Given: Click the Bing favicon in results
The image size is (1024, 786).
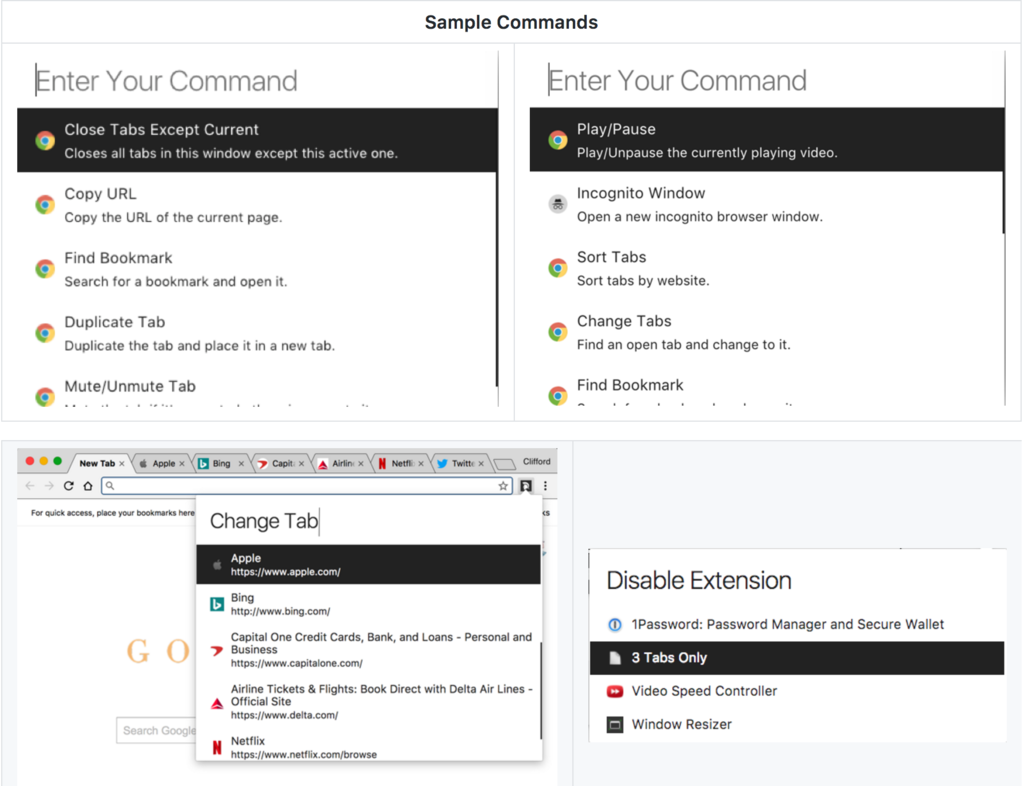Looking at the screenshot, I should 217,605.
